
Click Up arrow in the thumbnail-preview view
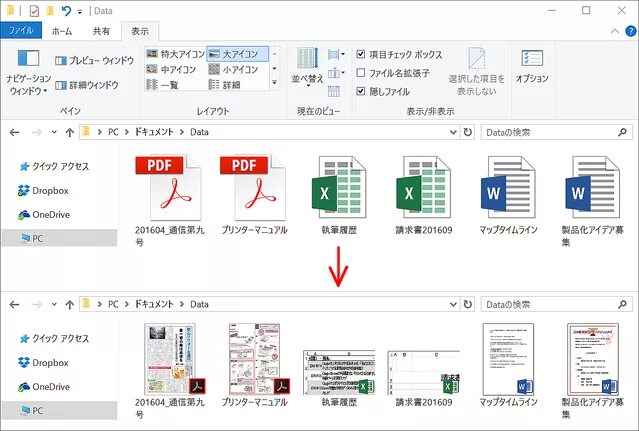[x=70, y=305]
